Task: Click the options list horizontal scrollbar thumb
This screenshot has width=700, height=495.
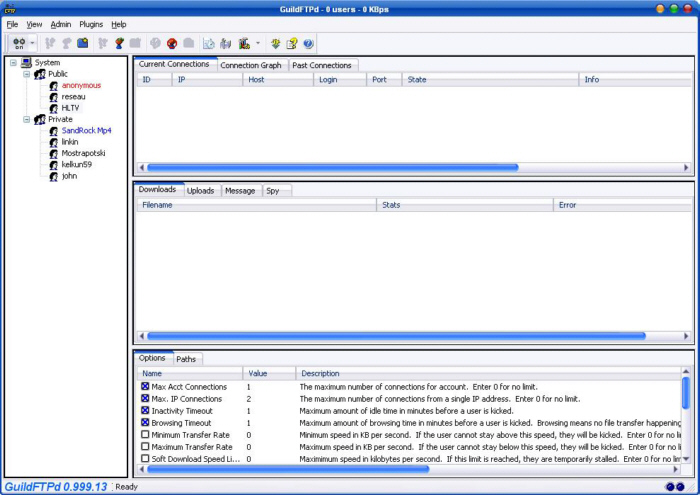Action: [288, 469]
